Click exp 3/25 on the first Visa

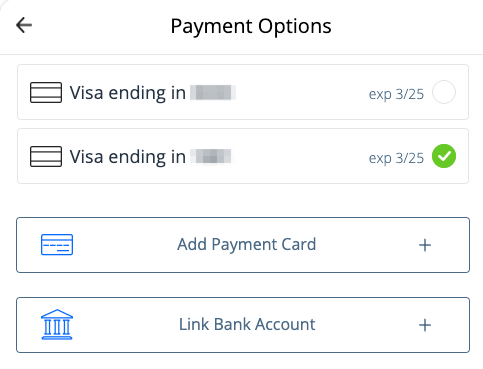click(x=396, y=94)
